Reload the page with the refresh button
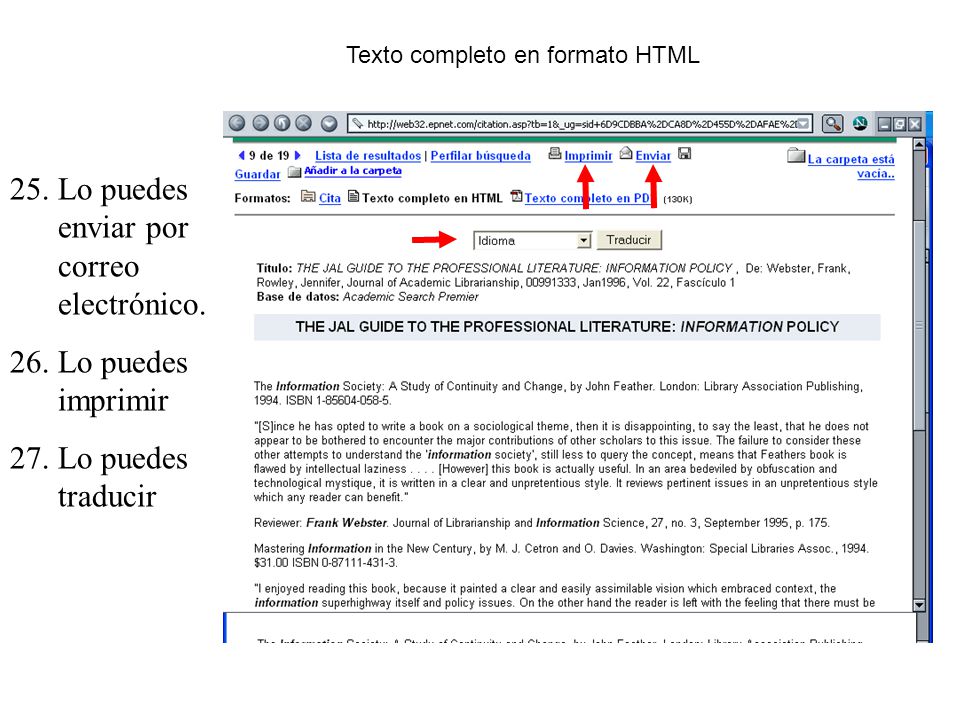Screen dimensions: 960x720 click(x=282, y=124)
